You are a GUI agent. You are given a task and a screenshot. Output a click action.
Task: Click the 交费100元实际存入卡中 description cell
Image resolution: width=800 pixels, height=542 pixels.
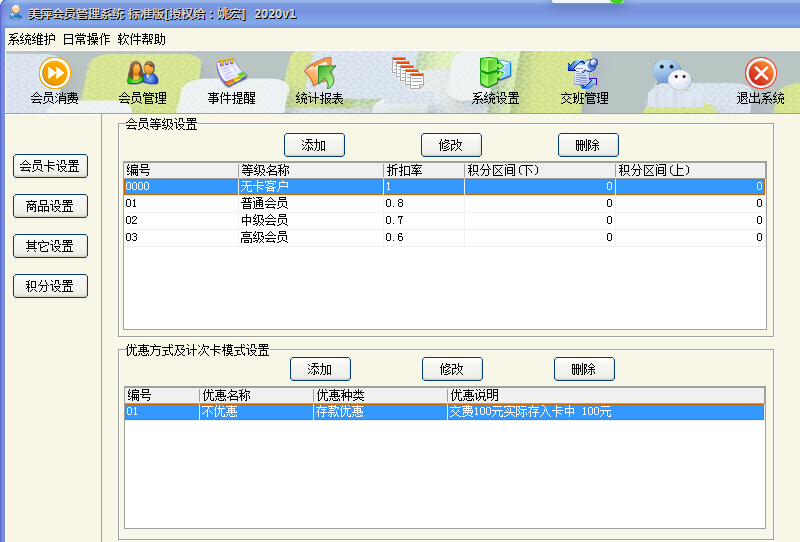coord(606,412)
